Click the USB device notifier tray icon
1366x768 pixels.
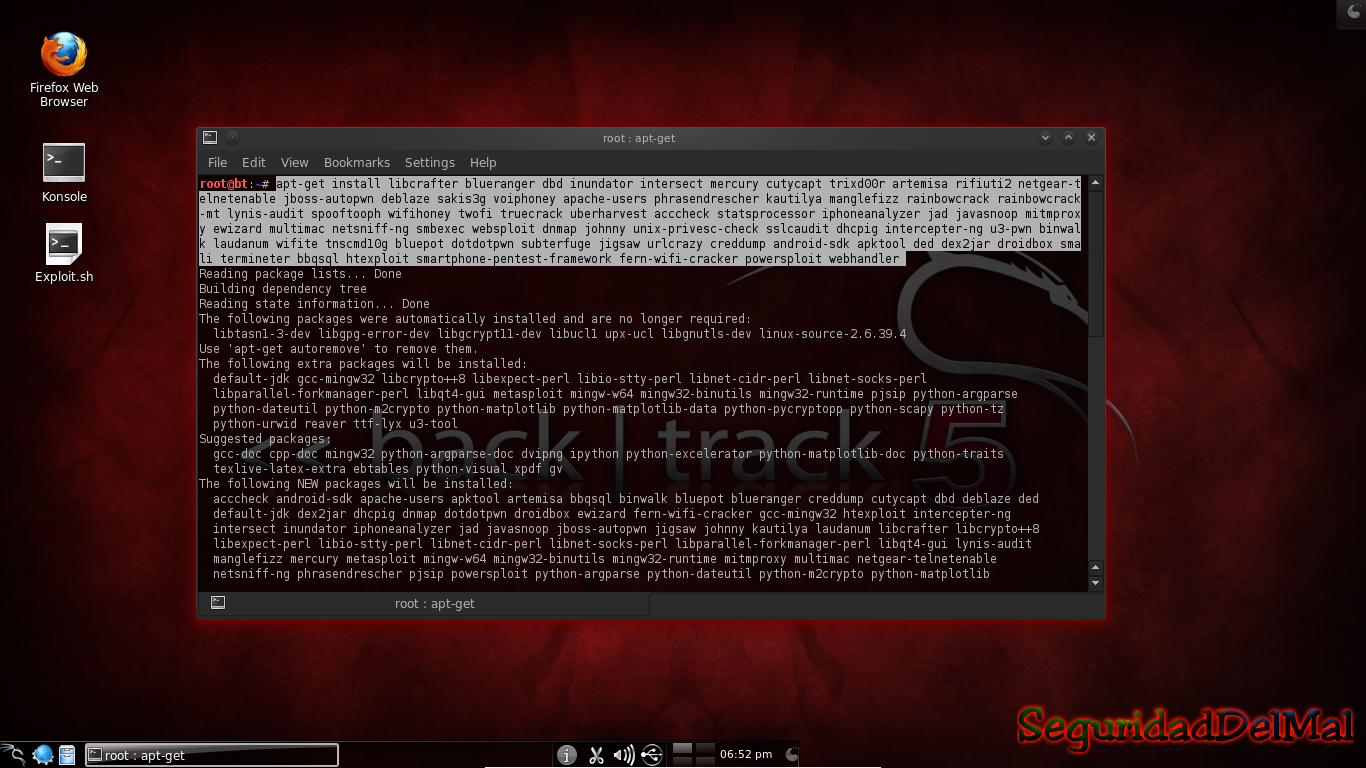[x=651, y=754]
